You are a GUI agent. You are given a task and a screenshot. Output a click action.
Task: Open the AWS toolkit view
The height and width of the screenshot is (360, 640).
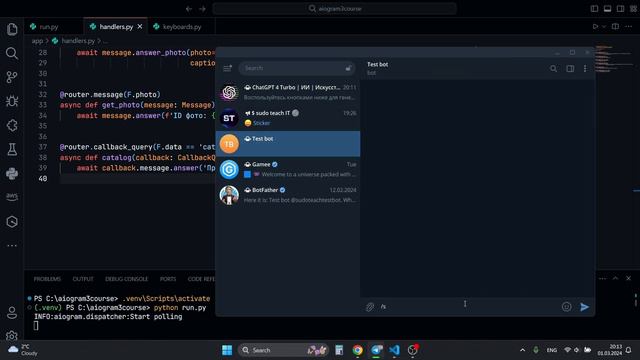pyautogui.click(x=12, y=197)
